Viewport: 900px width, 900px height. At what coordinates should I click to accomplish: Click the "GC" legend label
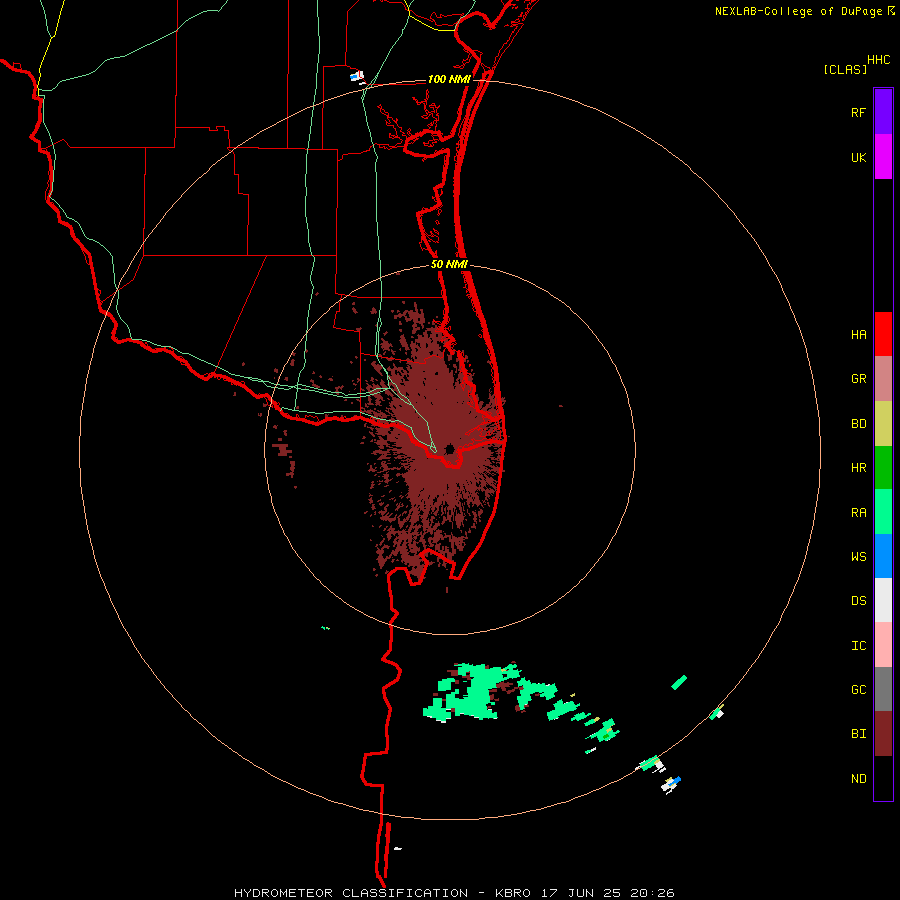(x=858, y=690)
